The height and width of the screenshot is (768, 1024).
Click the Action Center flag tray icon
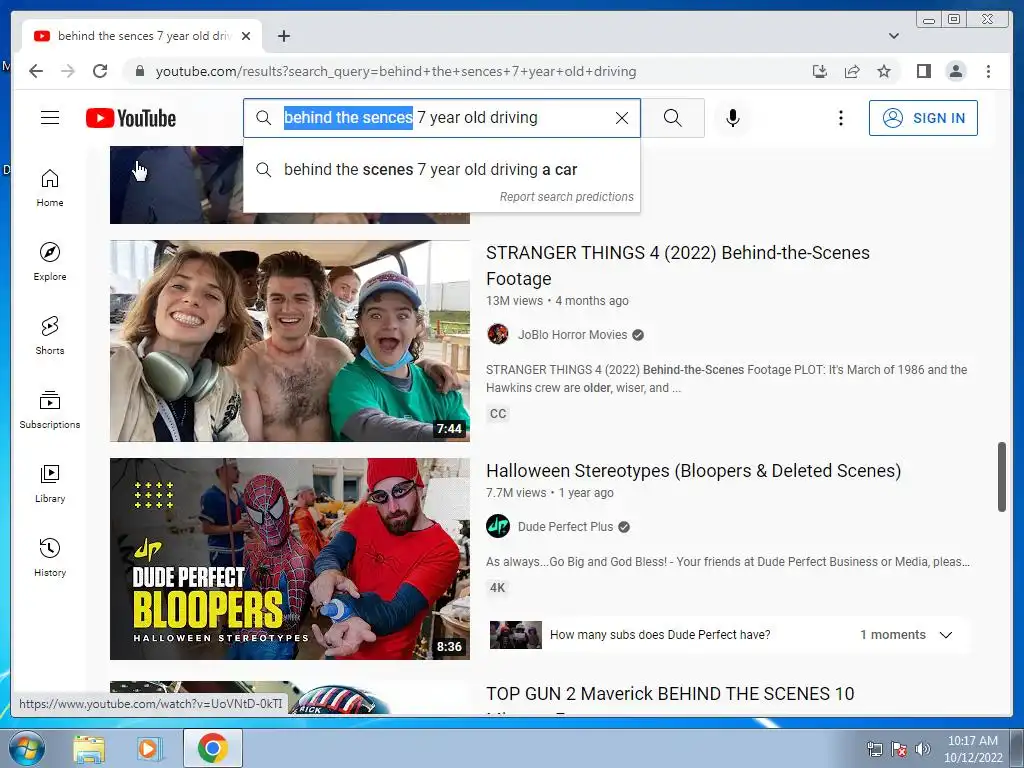tap(899, 749)
